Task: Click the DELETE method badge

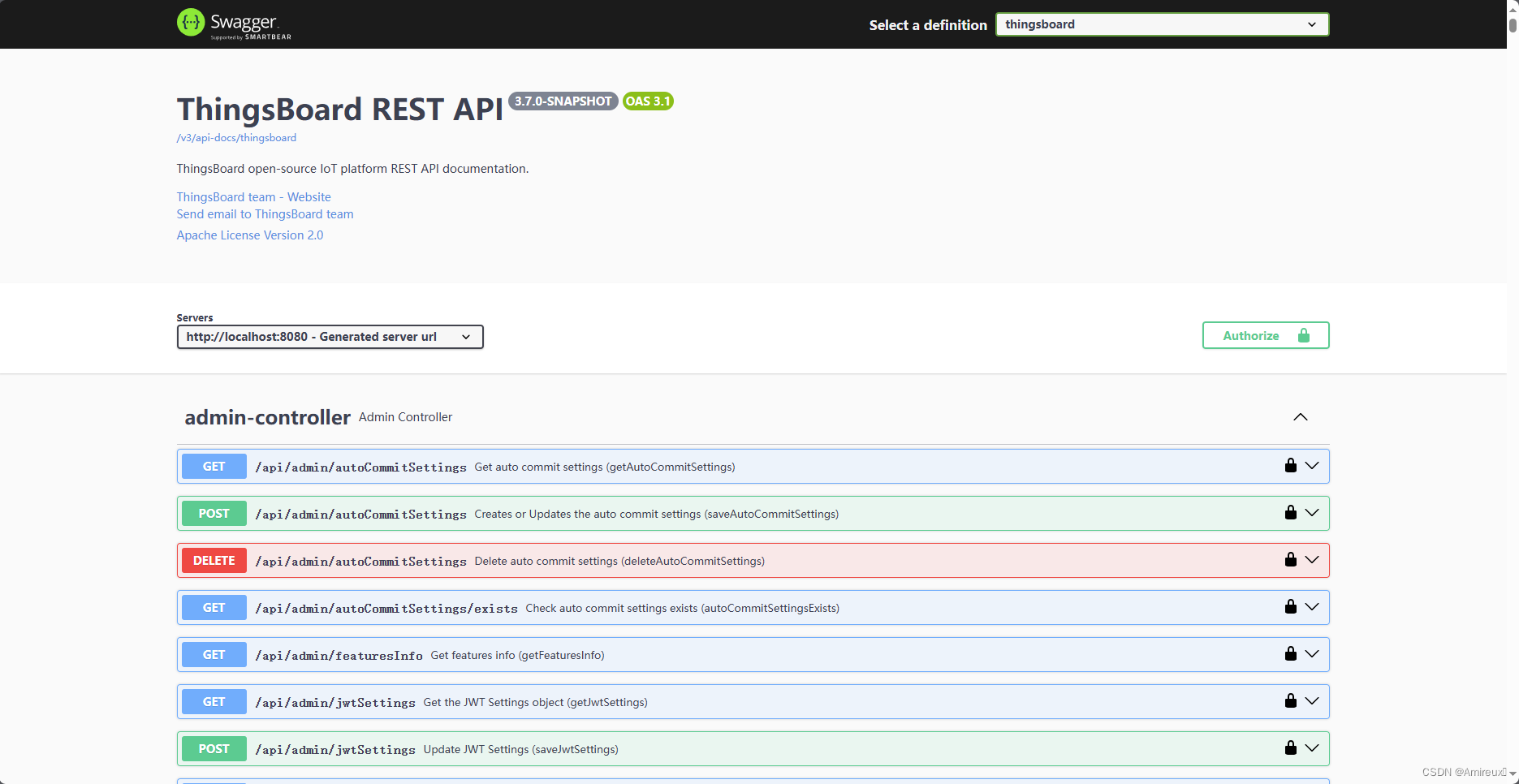Action: pos(214,561)
